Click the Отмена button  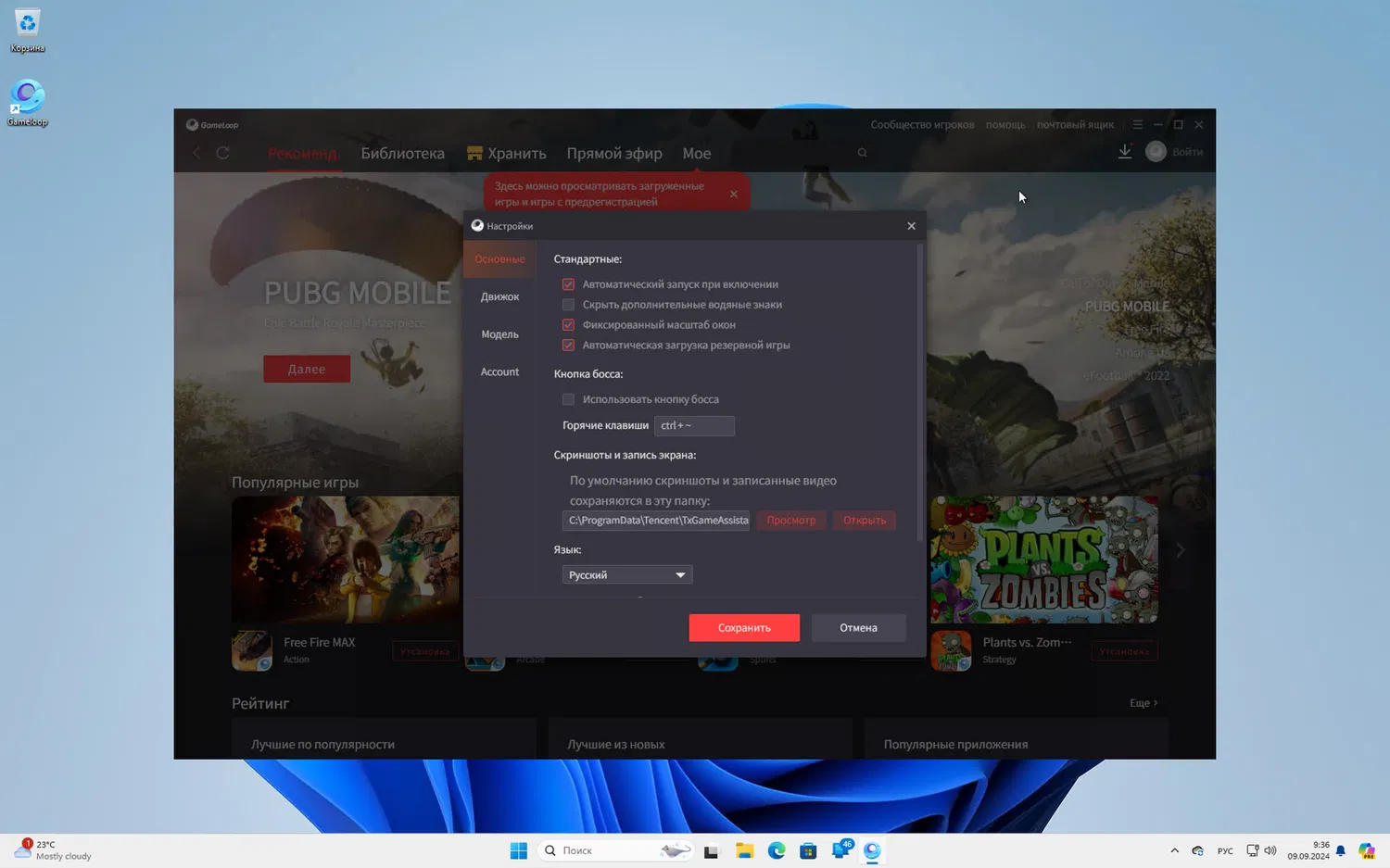point(858,628)
